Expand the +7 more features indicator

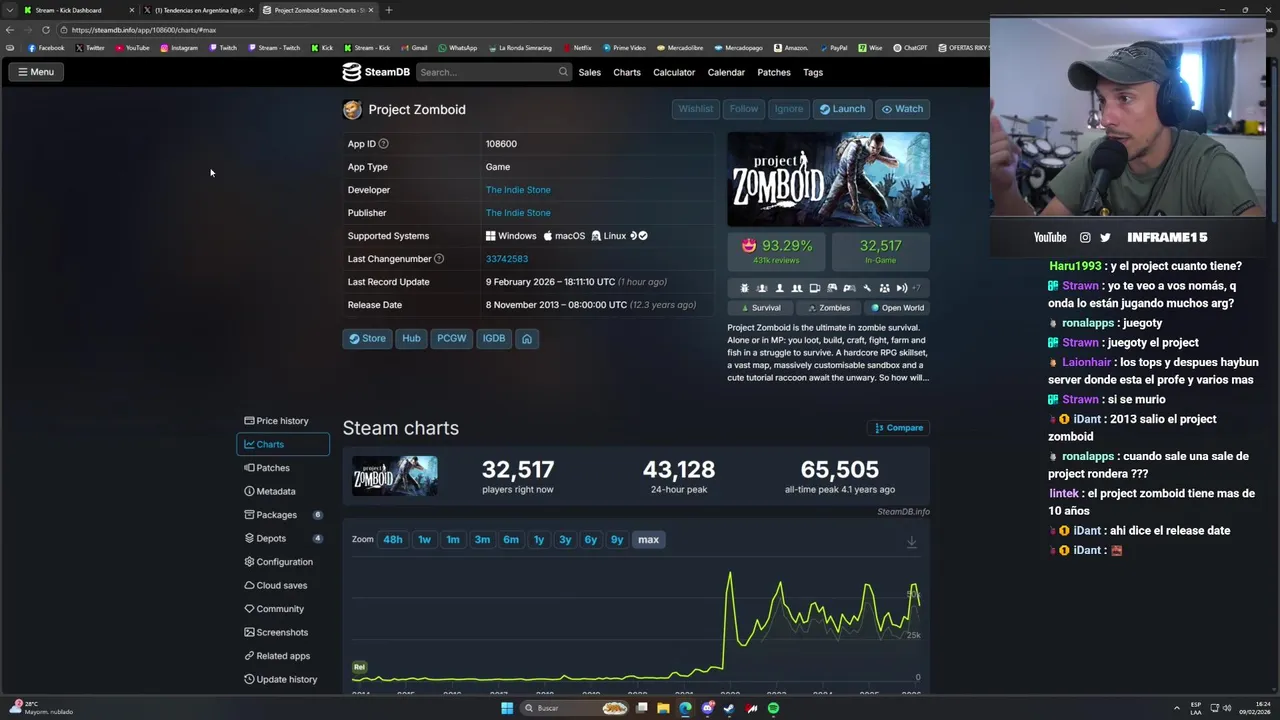pyautogui.click(x=916, y=288)
